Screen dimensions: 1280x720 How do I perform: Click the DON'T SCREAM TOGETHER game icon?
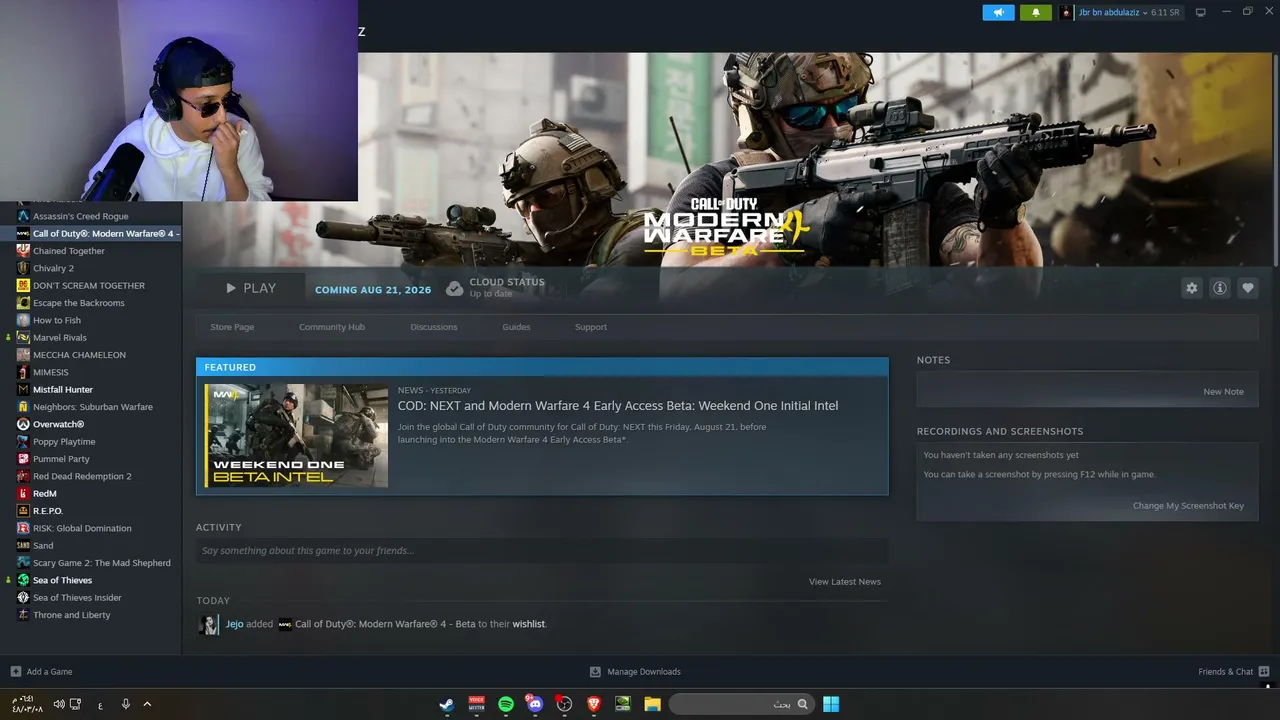[x=23, y=285]
